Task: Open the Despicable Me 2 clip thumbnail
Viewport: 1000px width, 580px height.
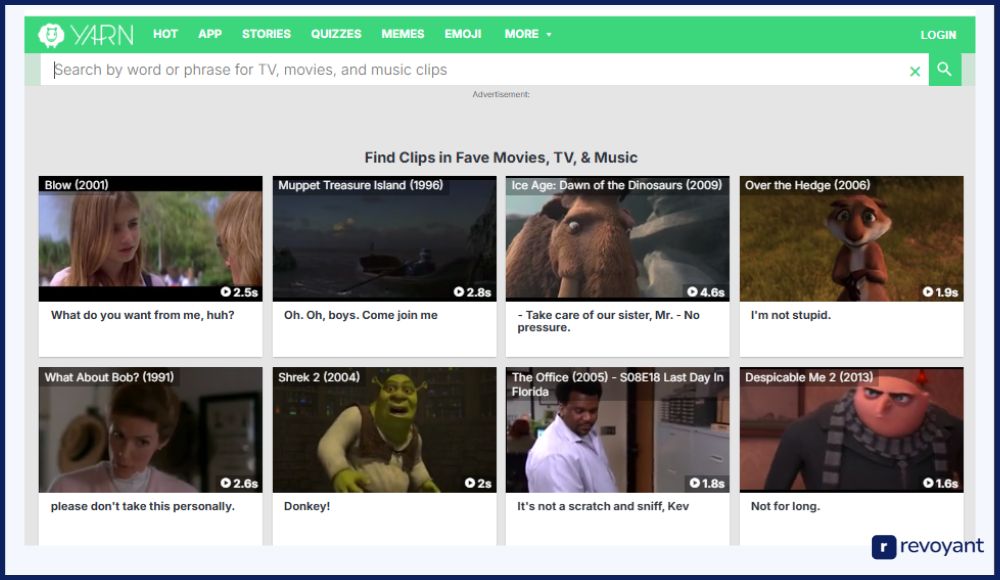Action: coord(851,429)
